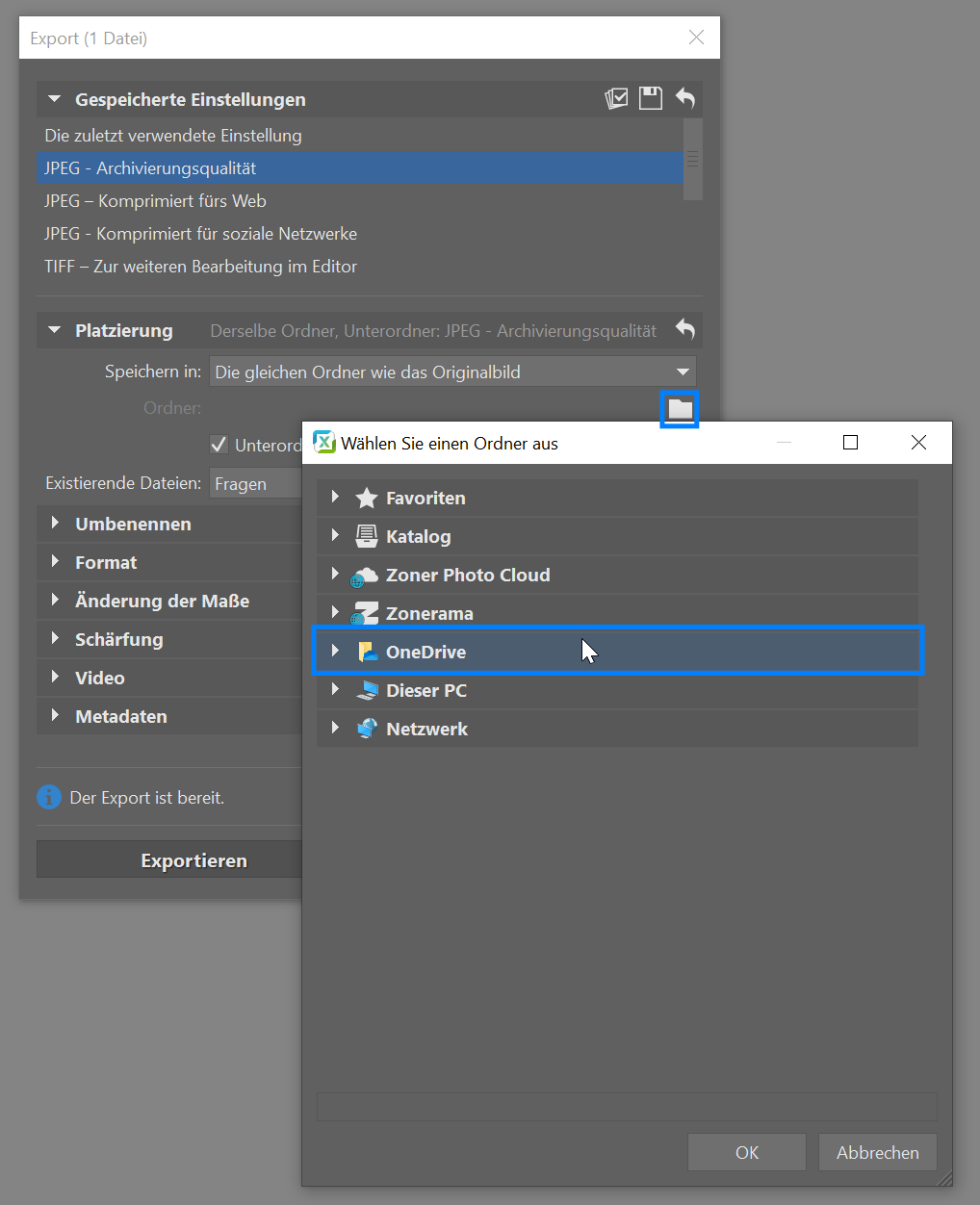Click the save preset floppy disk icon
The height and width of the screenshot is (1205, 980).
pos(651,98)
